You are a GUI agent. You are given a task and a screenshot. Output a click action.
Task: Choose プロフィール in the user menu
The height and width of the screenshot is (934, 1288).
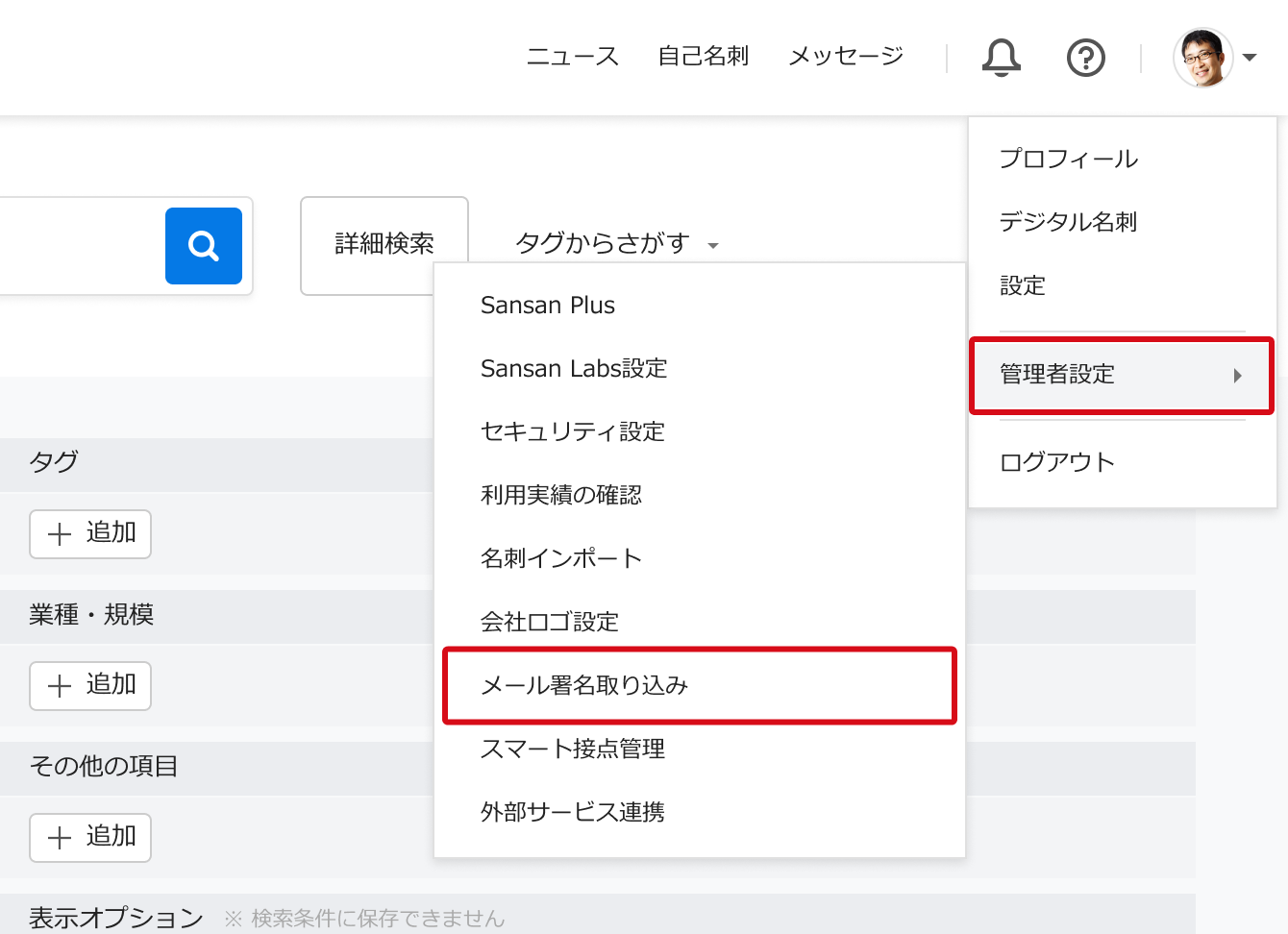click(1068, 159)
